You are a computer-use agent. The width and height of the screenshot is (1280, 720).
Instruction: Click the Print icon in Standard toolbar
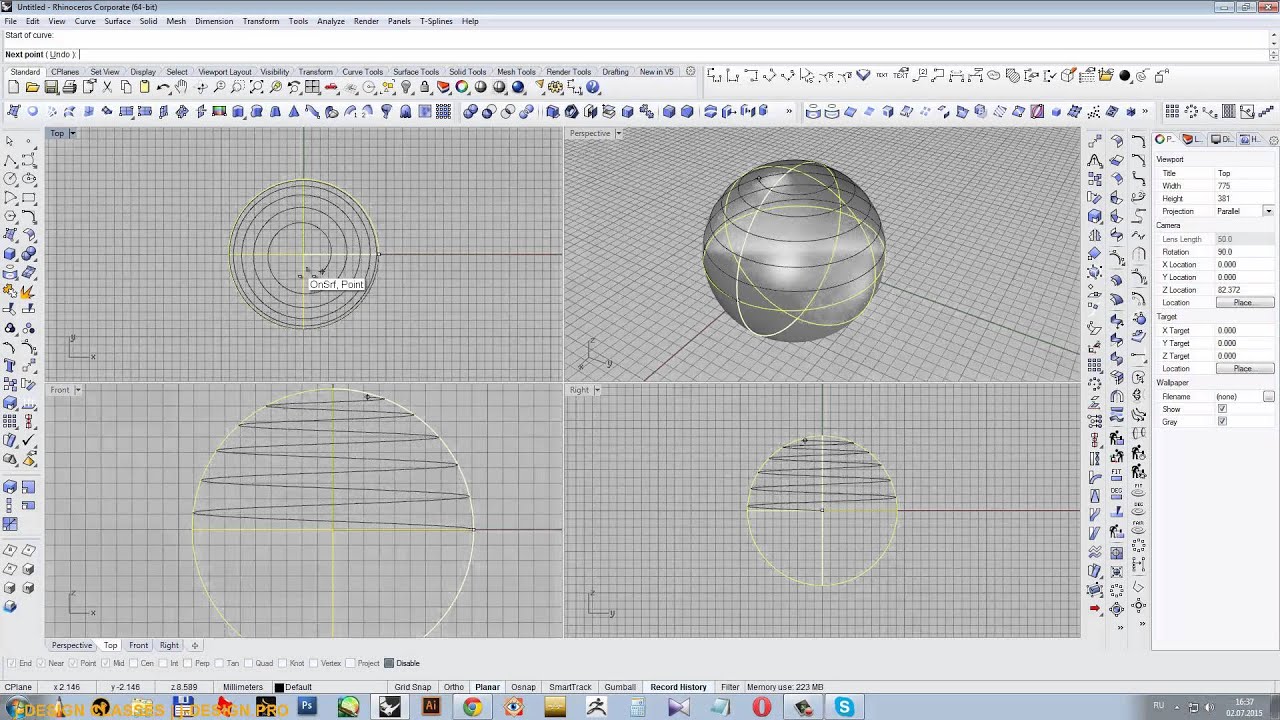pos(69,87)
